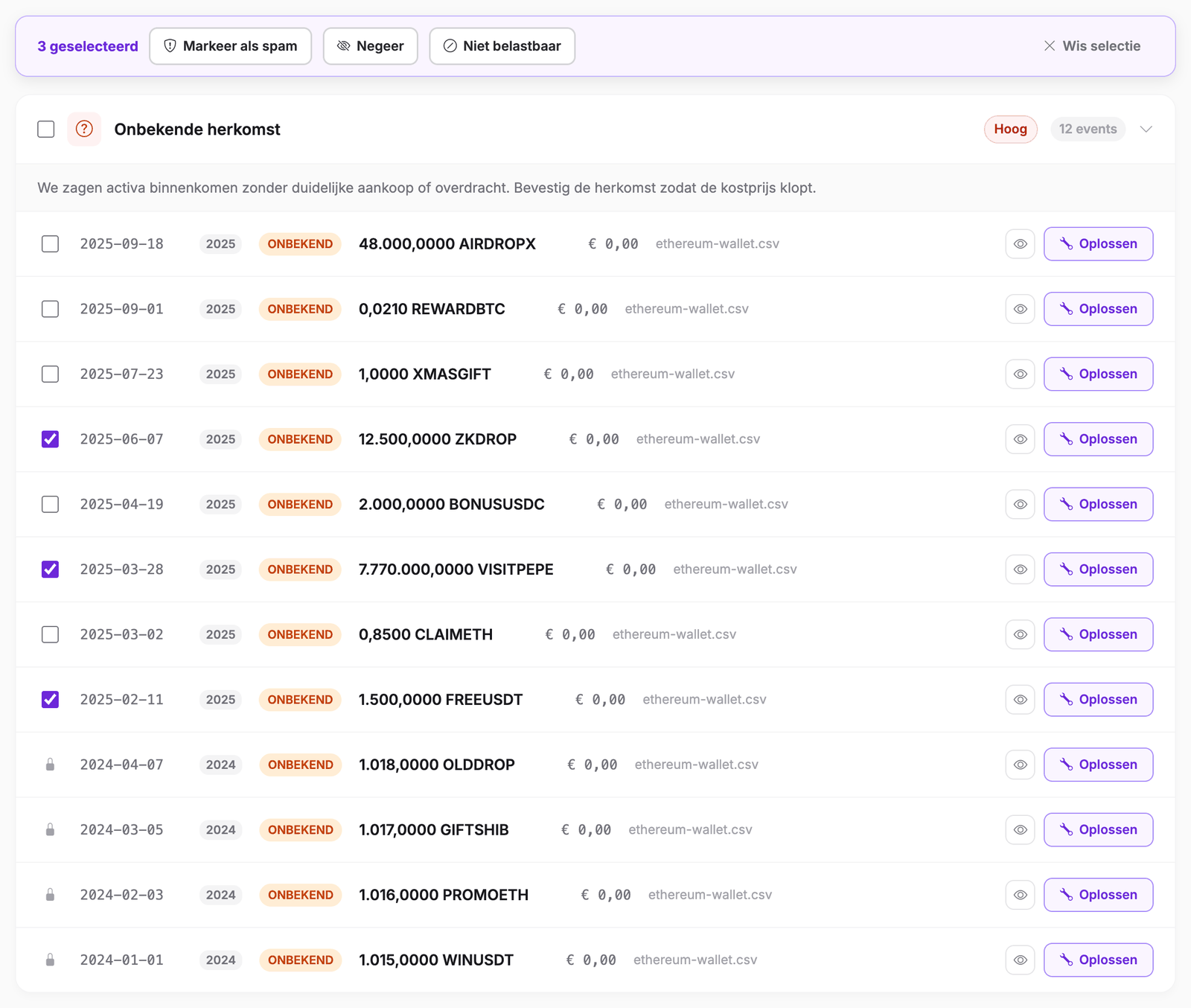The width and height of the screenshot is (1191, 1008).
Task: Click the eye icon in PROMOETH row
Action: (1020, 896)
